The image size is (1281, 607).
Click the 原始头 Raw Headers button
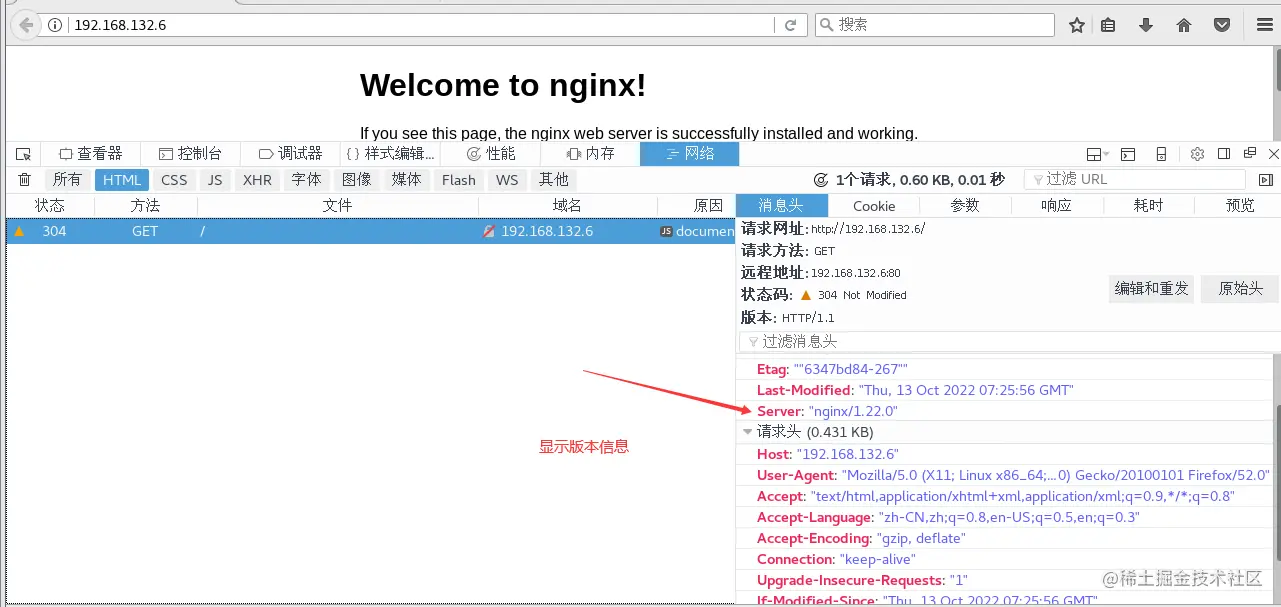click(1240, 289)
